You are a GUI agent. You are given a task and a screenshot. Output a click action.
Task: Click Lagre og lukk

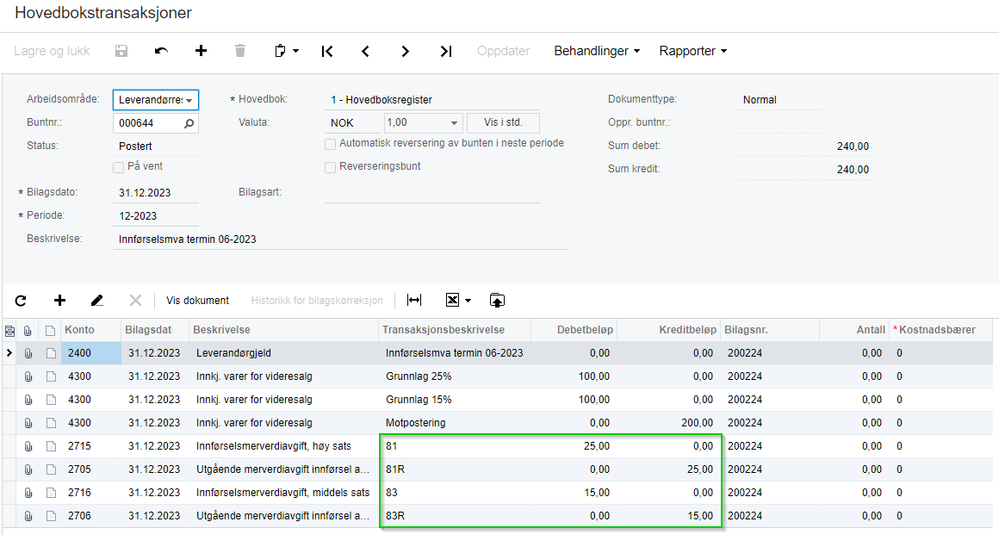[x=52, y=51]
